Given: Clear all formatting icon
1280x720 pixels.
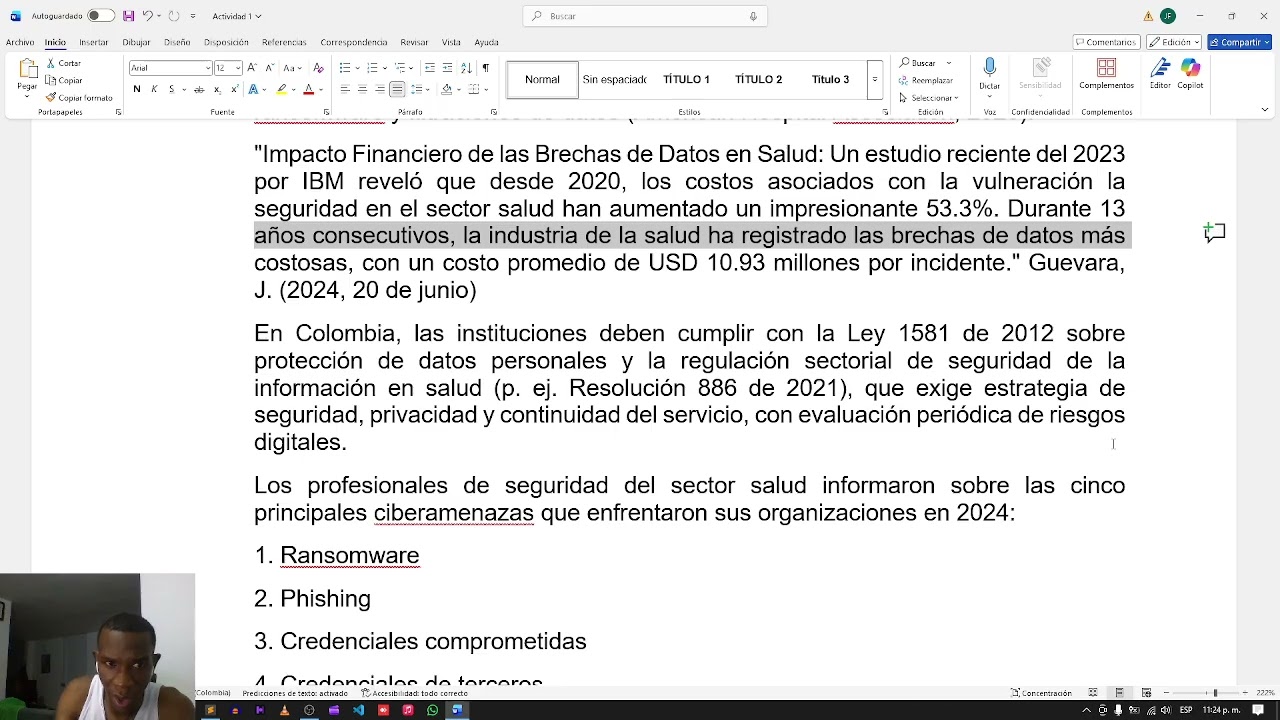Looking at the screenshot, I should pos(318,68).
